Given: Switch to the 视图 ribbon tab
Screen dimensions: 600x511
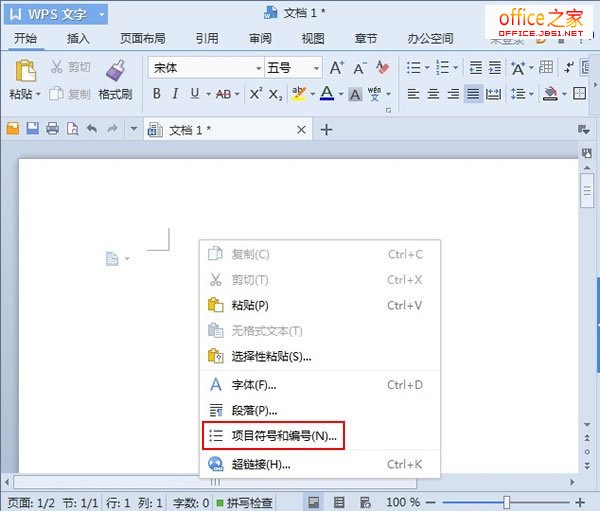Looking at the screenshot, I should coord(313,38).
